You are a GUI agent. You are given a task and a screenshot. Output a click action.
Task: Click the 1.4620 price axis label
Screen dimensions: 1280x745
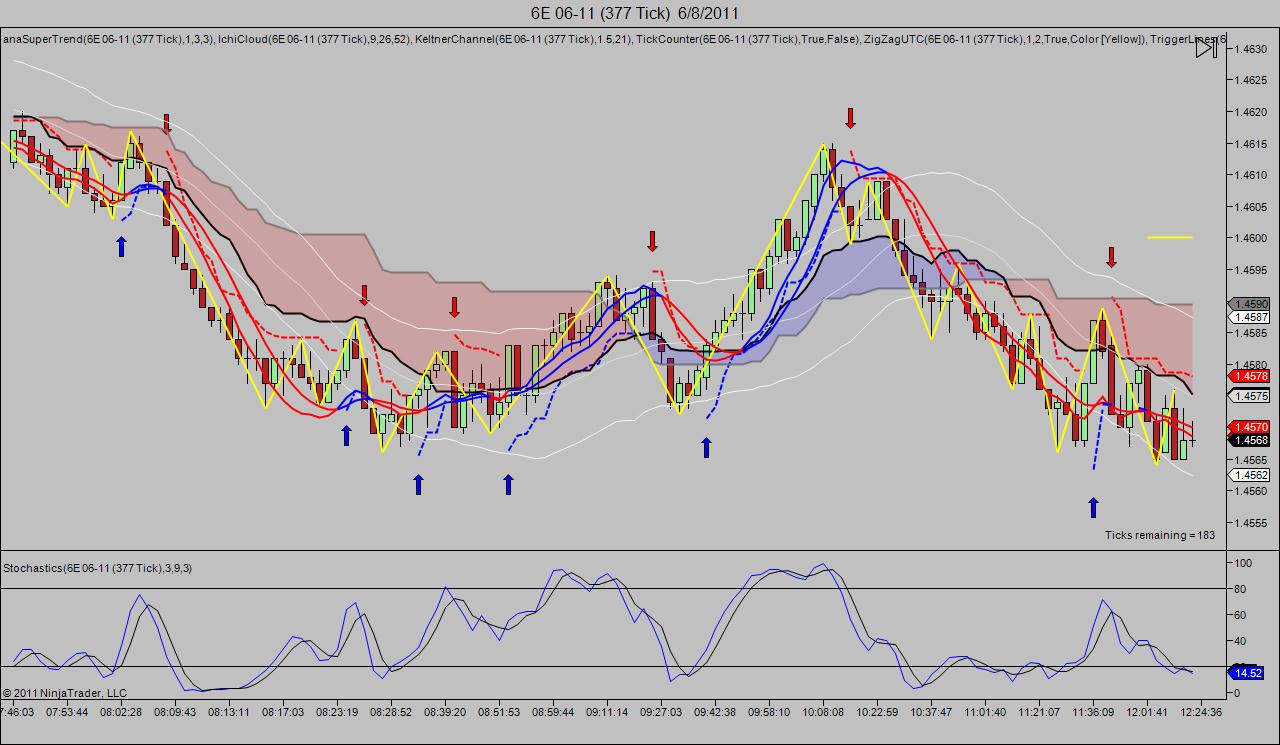tap(1251, 112)
